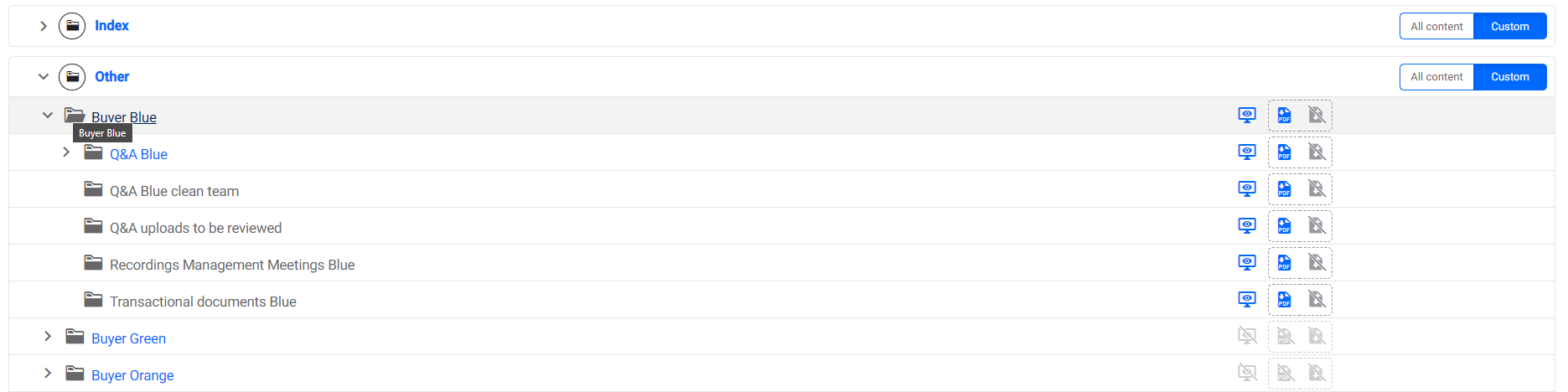The image size is (1568, 392).
Task: Toggle view eye for Q&A Blue clean team
Action: tap(1247, 189)
